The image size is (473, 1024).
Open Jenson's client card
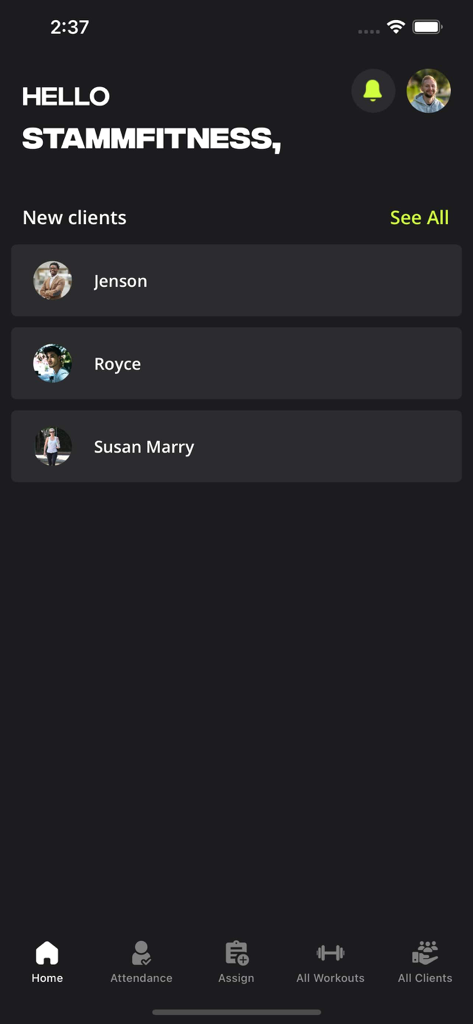[x=236, y=281]
